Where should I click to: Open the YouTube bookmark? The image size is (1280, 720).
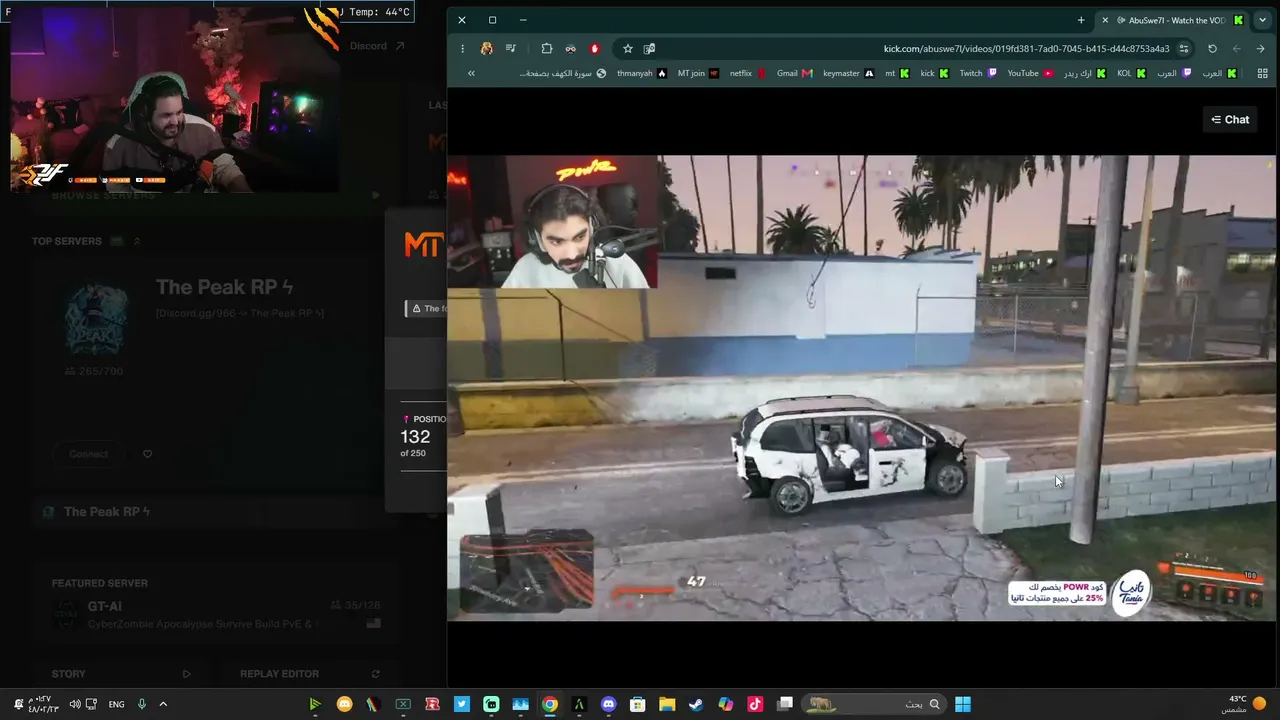click(x=1030, y=73)
